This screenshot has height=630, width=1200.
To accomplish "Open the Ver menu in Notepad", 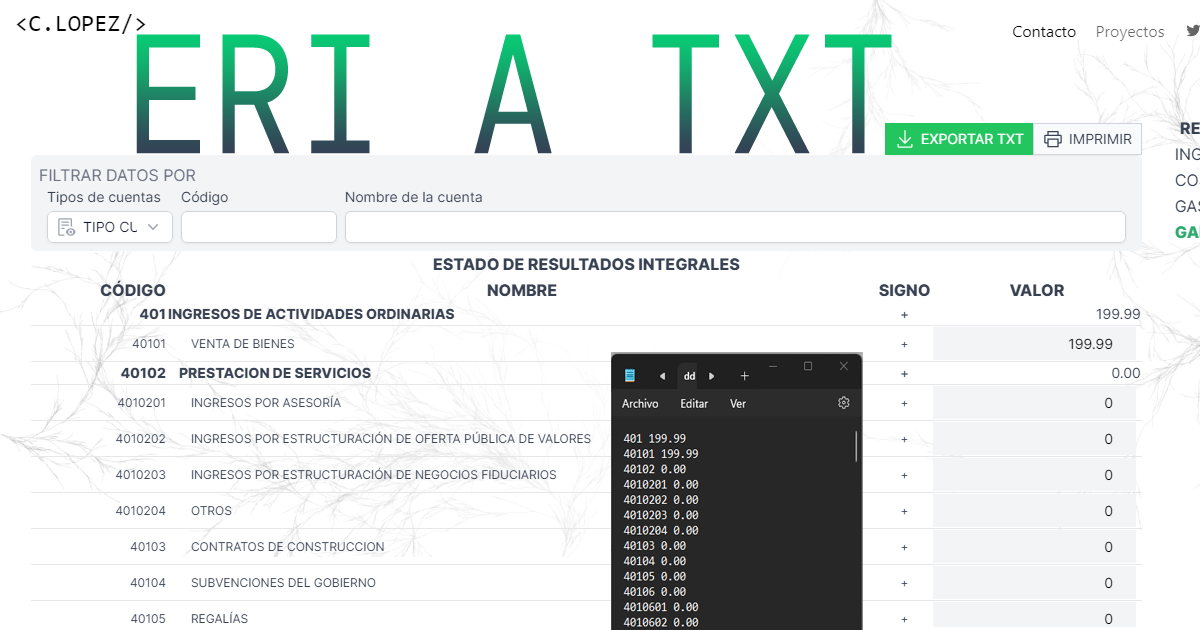I will [738, 403].
